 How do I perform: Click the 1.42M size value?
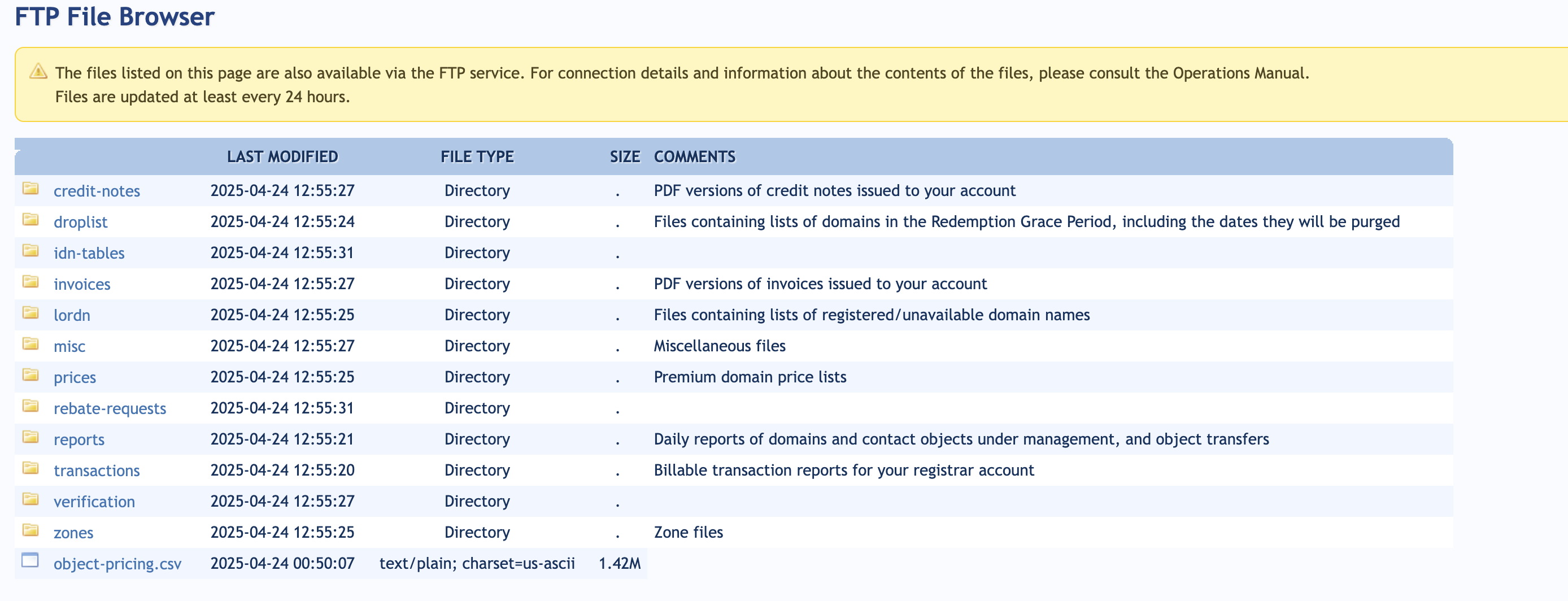tap(620, 563)
